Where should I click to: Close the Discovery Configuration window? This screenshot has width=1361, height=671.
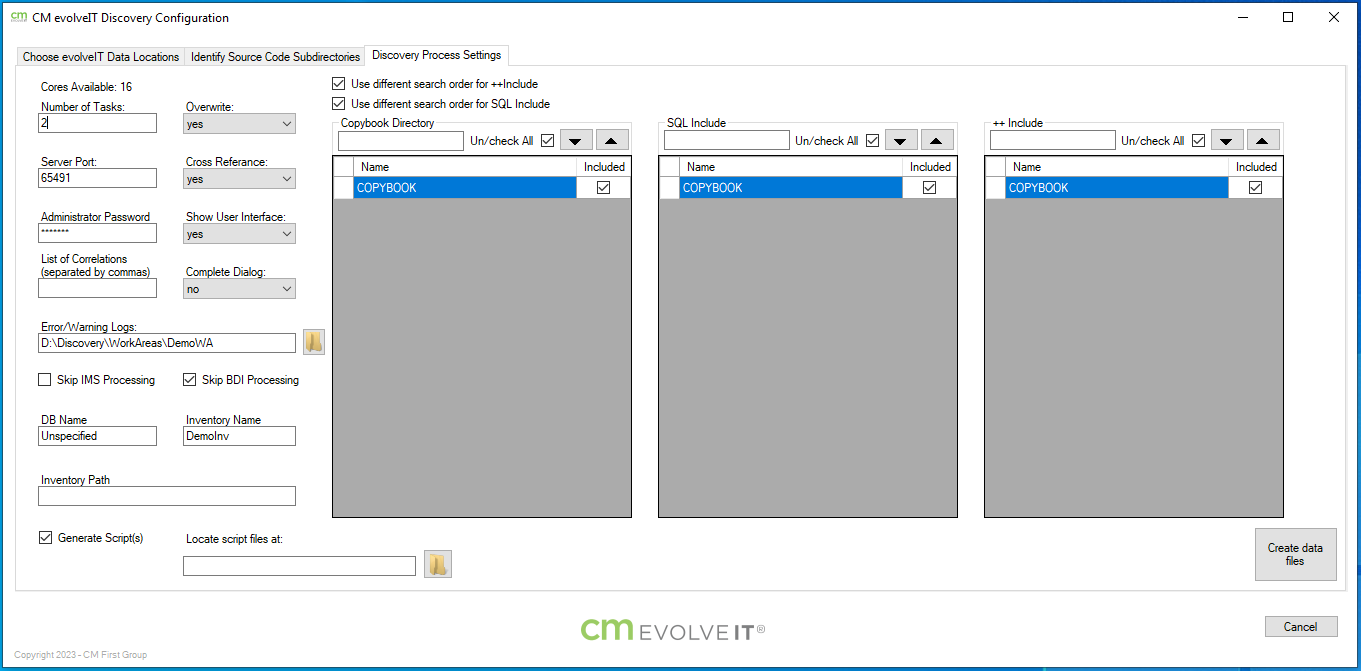click(x=1334, y=17)
